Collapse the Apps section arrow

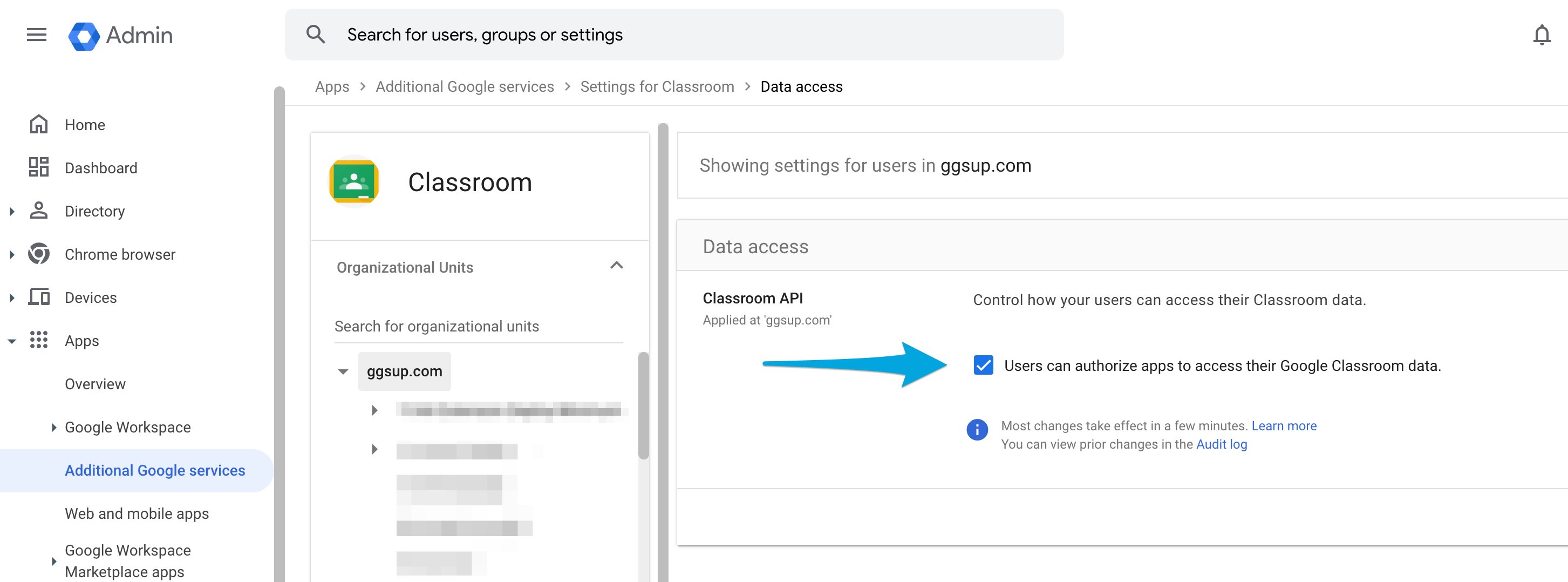(x=11, y=342)
